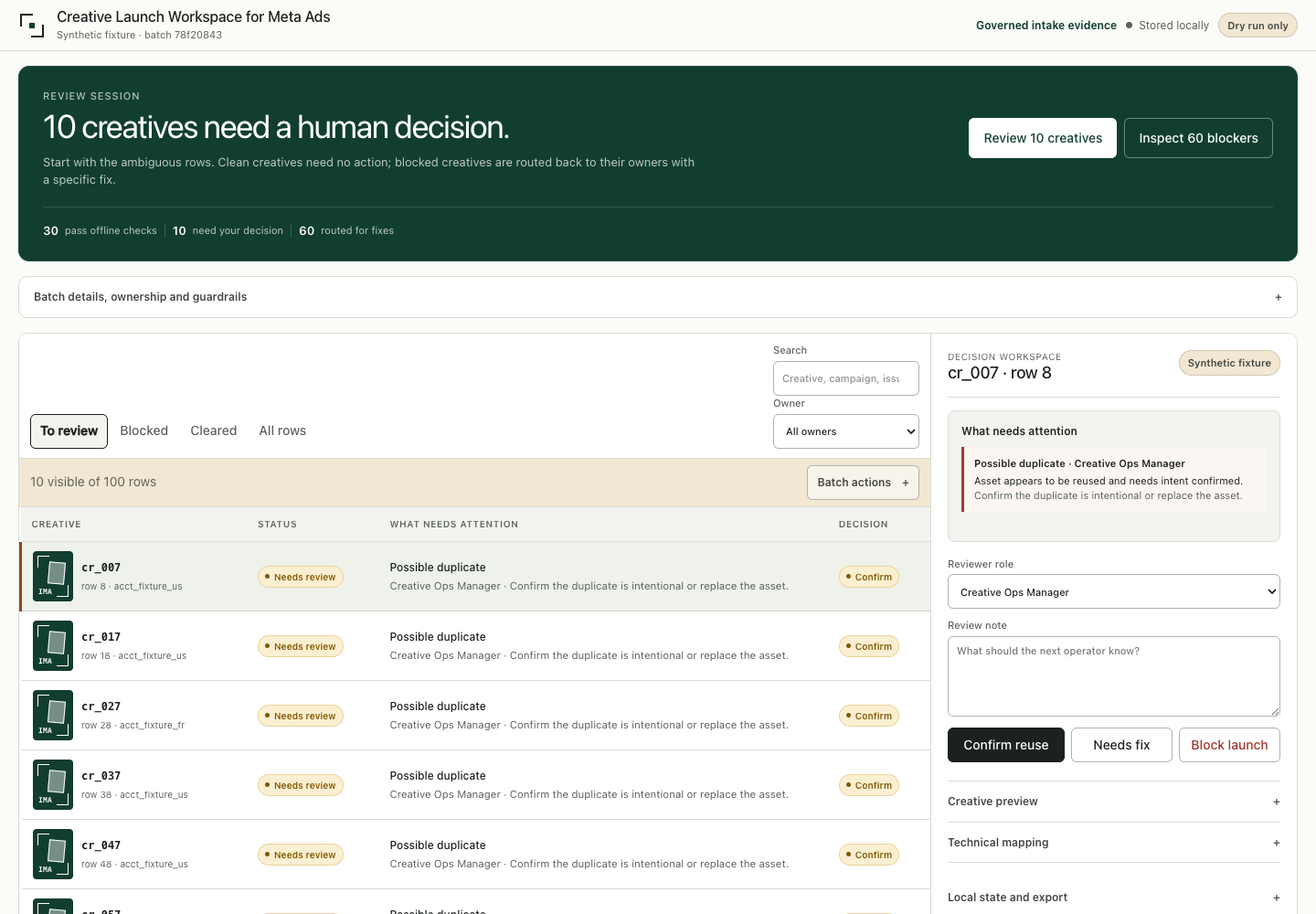Focus the Review note text area
Viewport: 1316px width, 914px height.
[x=1114, y=676]
